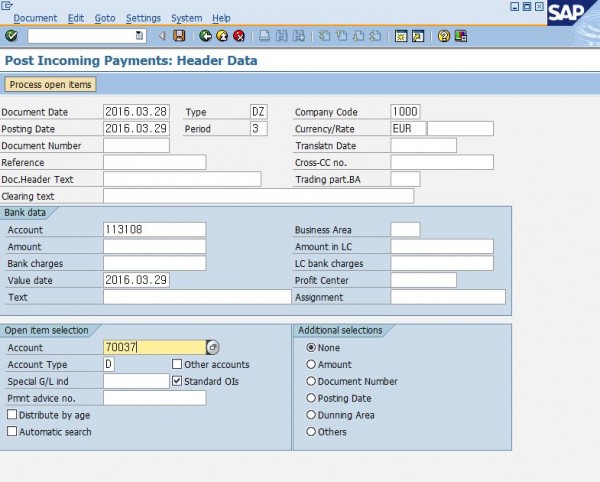Image resolution: width=600 pixels, height=482 pixels.
Task: Click the Period field
Action: [x=259, y=129]
